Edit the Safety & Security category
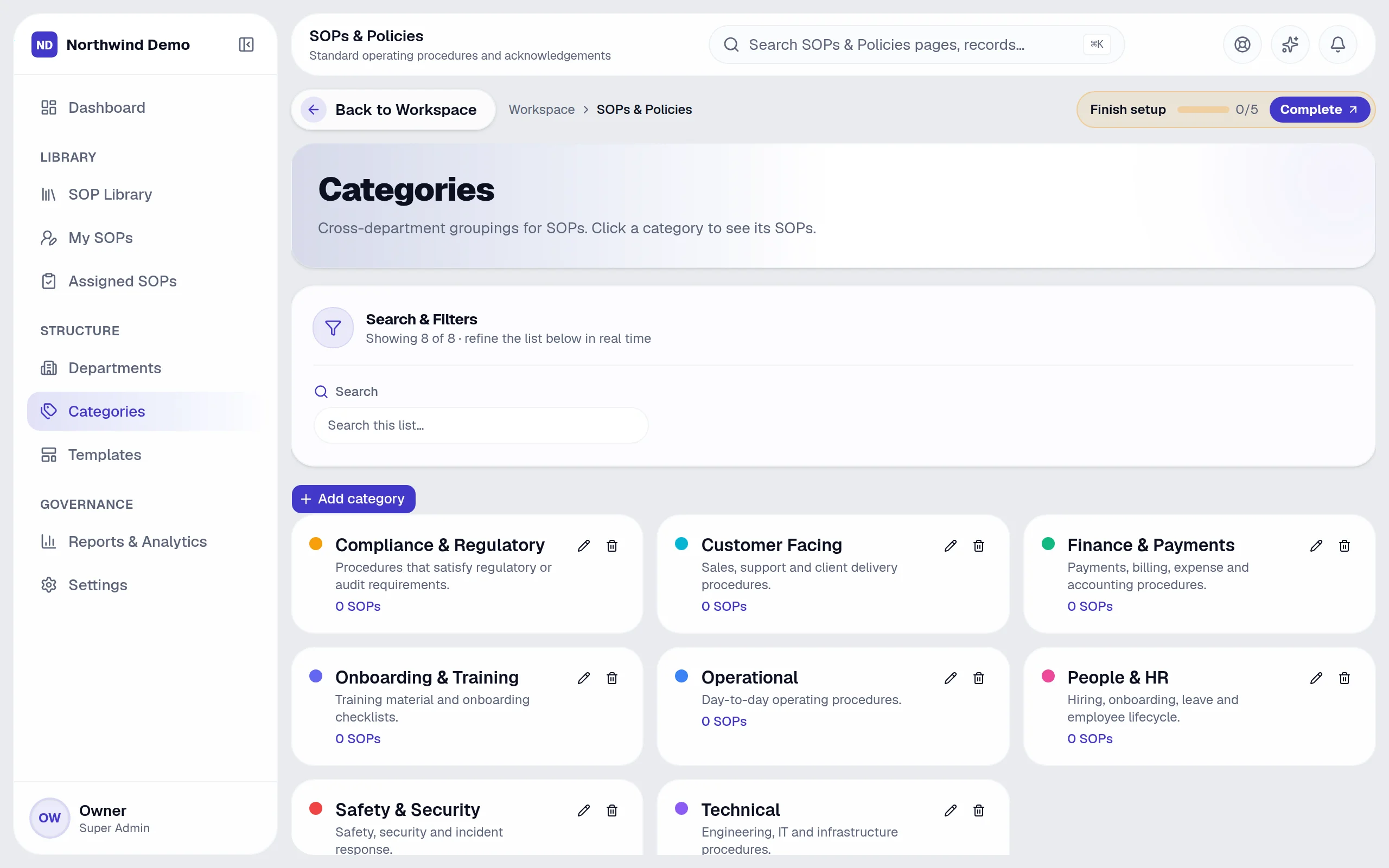Screen dimensions: 1389x868 pos(584,810)
